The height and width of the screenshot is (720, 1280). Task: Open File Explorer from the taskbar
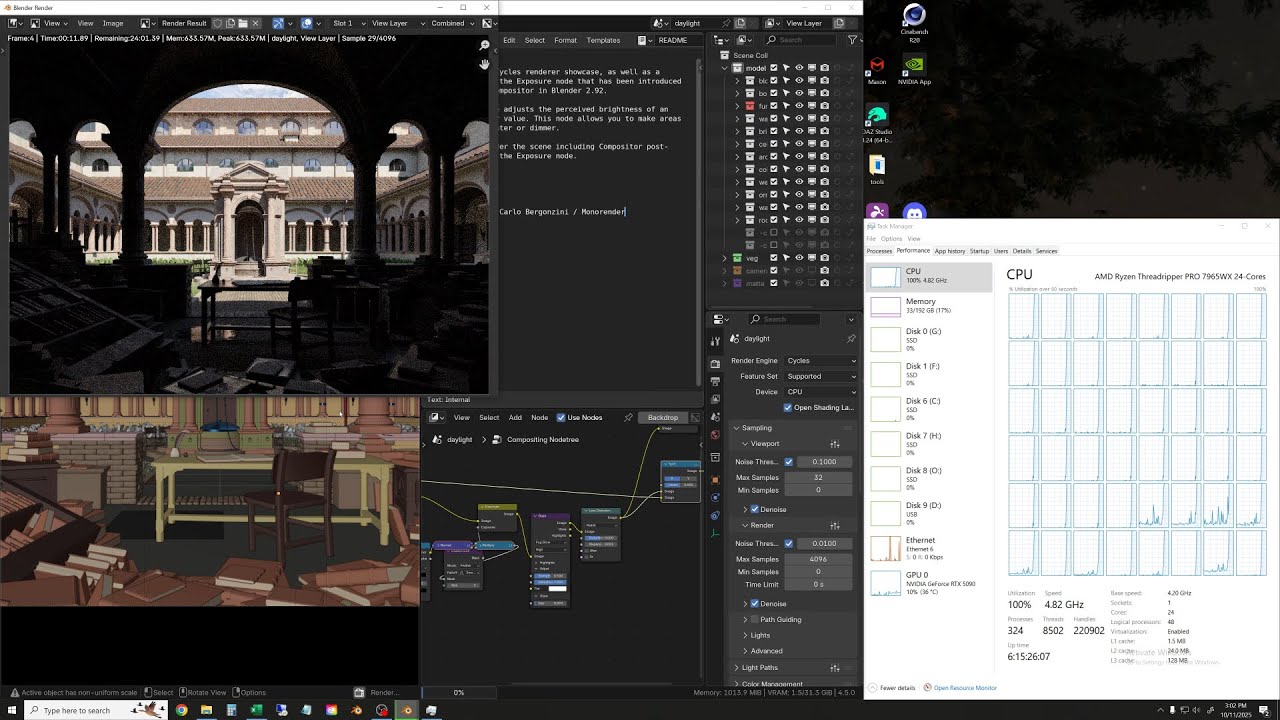[x=207, y=710]
